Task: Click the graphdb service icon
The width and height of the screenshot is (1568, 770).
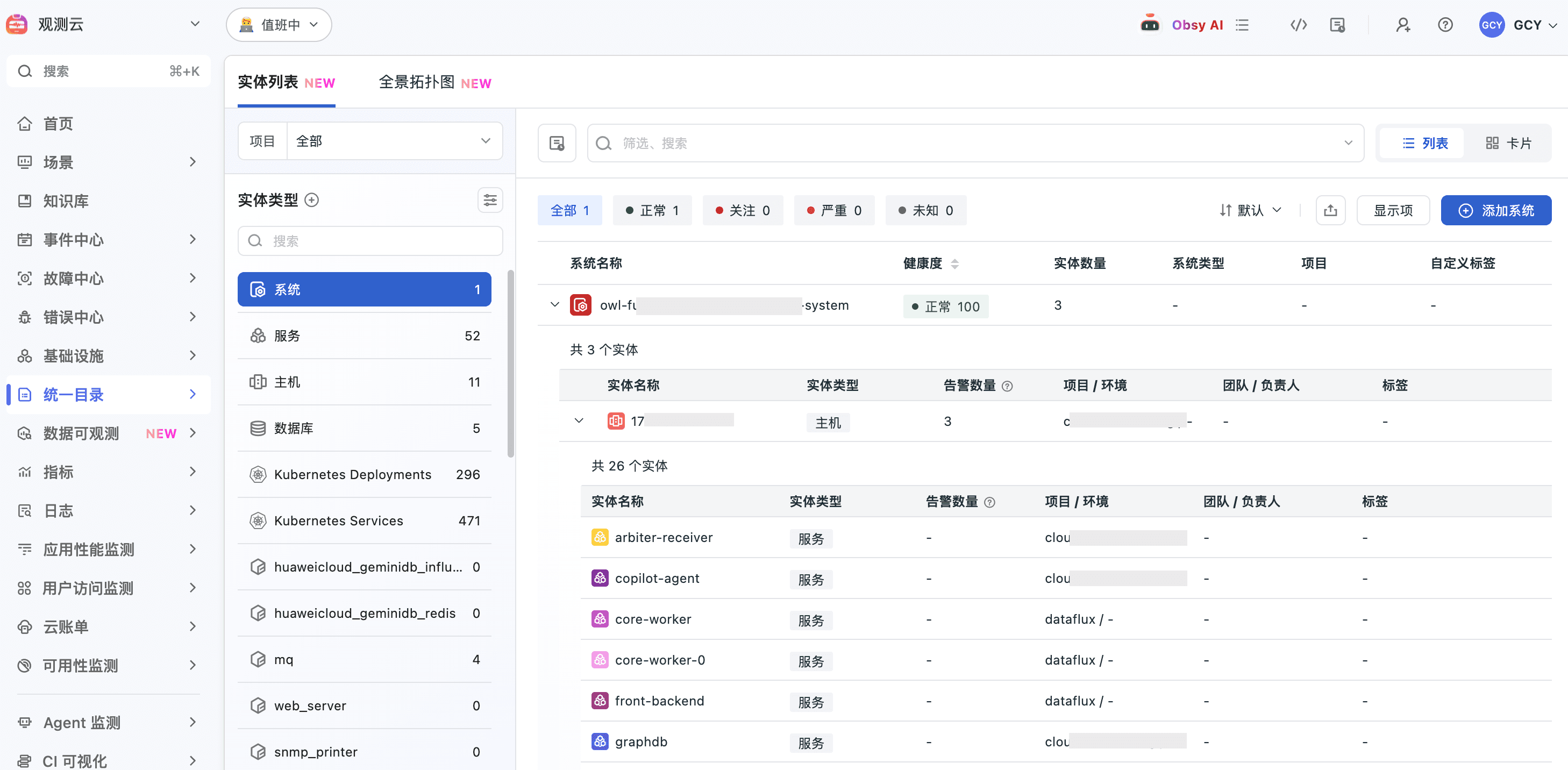Action: [600, 742]
